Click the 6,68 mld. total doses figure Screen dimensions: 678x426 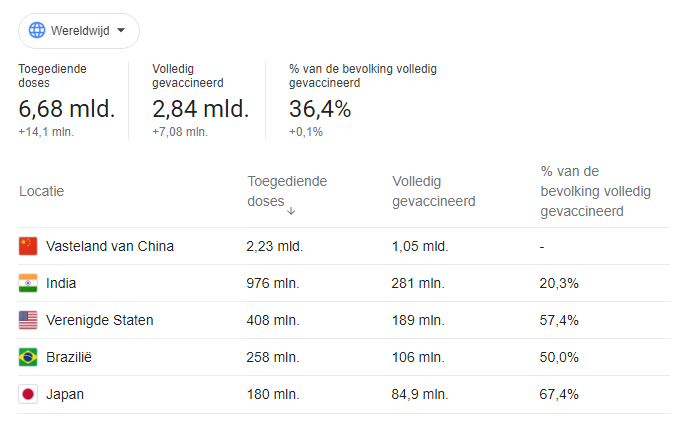pyautogui.click(x=66, y=109)
